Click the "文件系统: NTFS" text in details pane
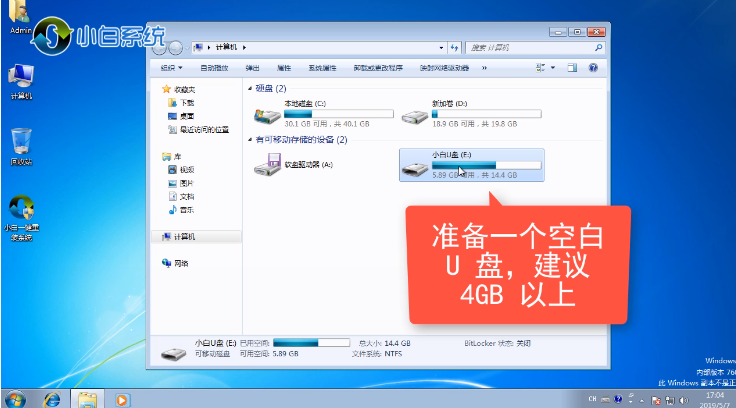This screenshot has width=736, height=408. (x=377, y=354)
